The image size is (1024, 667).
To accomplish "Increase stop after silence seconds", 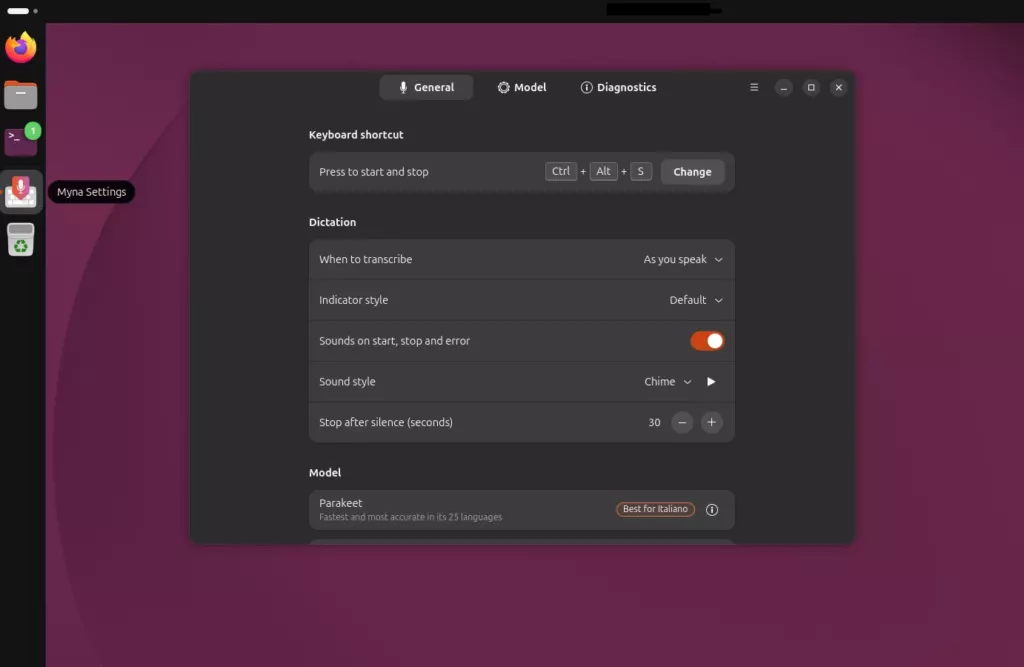I will [x=711, y=423].
